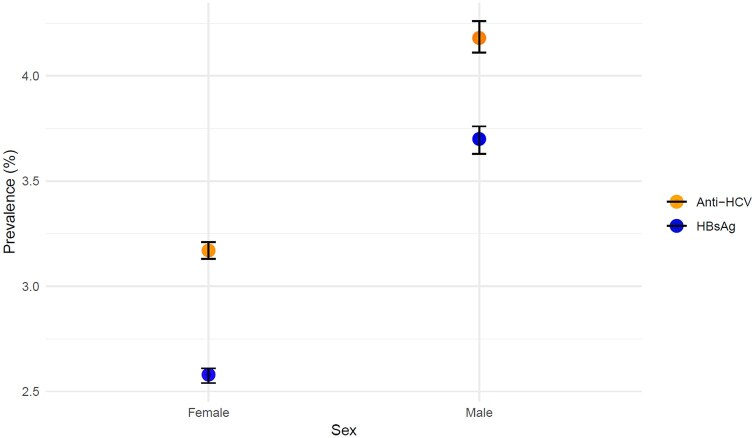Click the Male x-axis tick label
755x438 pixels.
(x=479, y=411)
